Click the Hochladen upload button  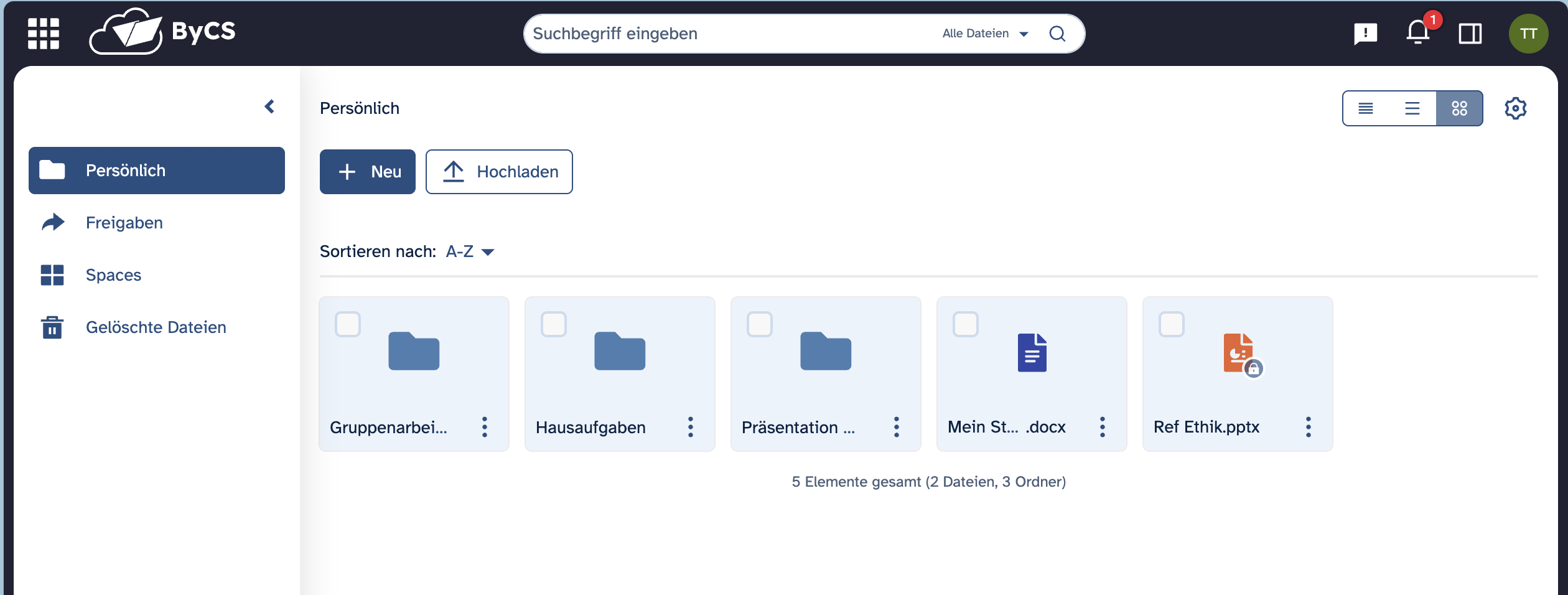point(499,172)
